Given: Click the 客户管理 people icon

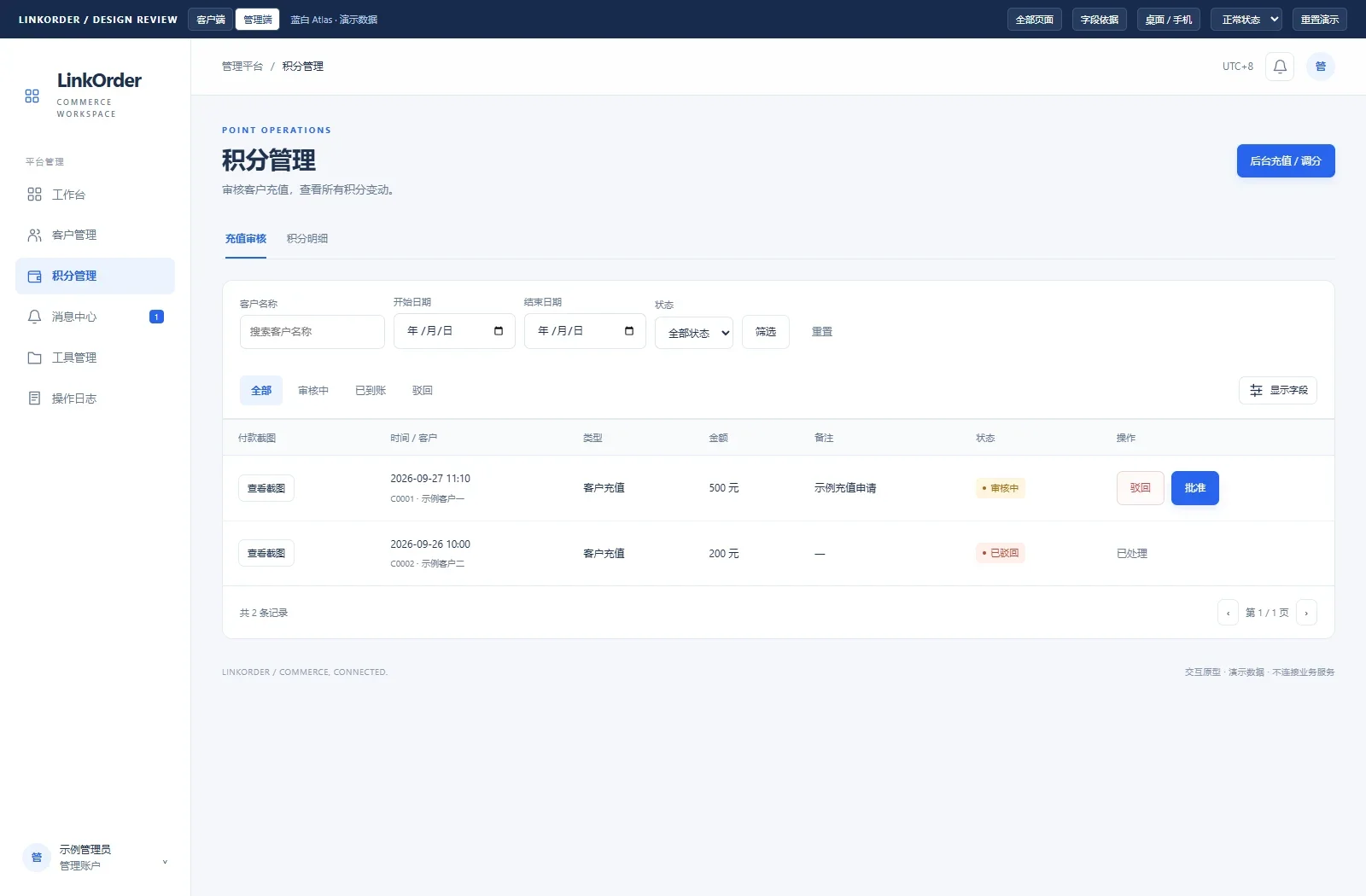Looking at the screenshot, I should (34, 235).
